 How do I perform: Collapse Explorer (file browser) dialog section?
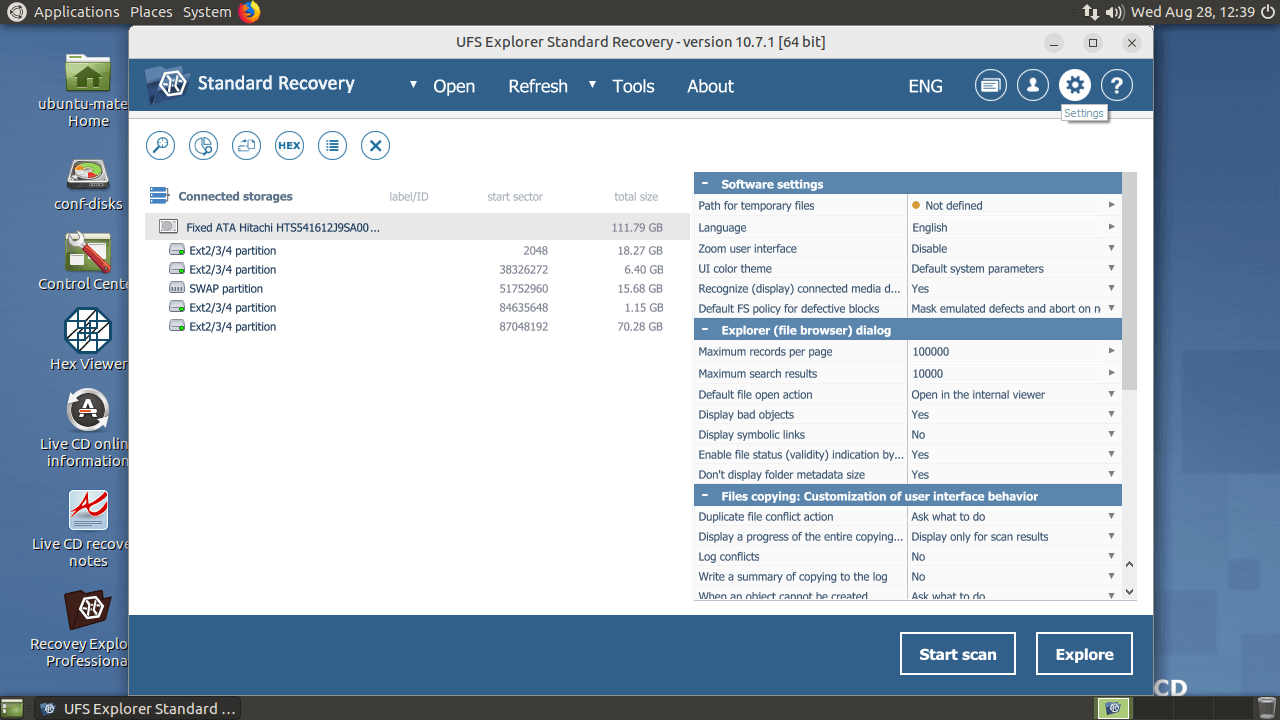click(x=705, y=330)
